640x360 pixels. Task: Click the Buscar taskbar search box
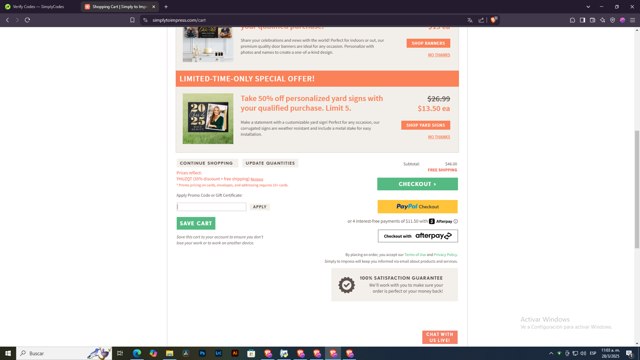pos(64,353)
